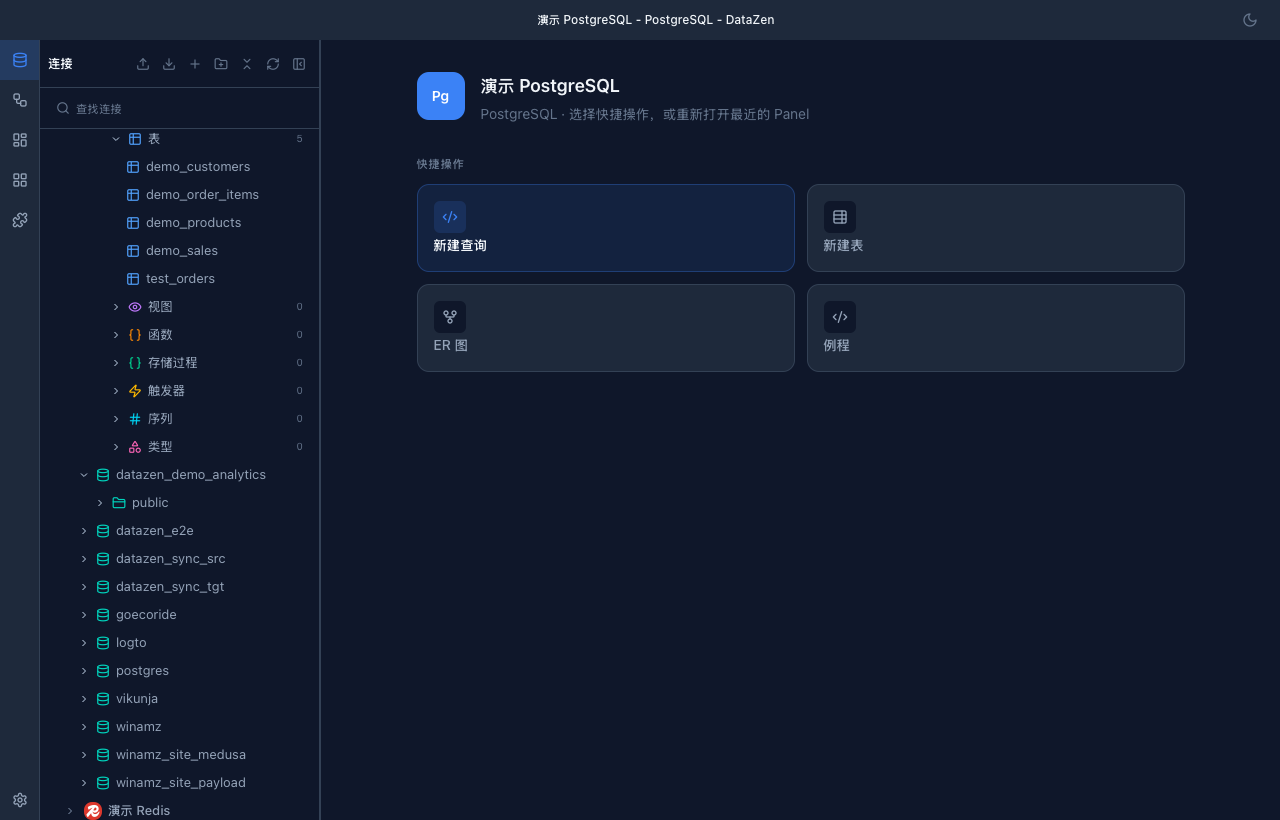Click the export (upload arrow) connections icon
The image size is (1280, 820).
(143, 64)
